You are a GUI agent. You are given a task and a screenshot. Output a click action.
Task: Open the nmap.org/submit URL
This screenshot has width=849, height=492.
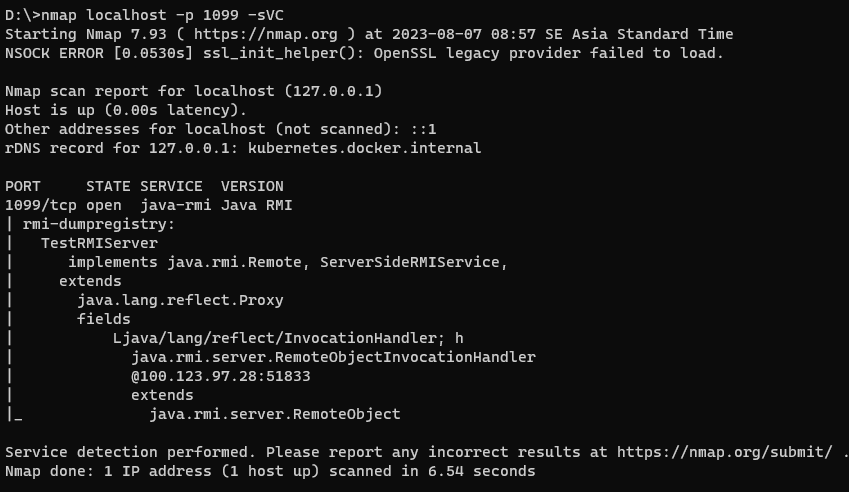point(724,452)
